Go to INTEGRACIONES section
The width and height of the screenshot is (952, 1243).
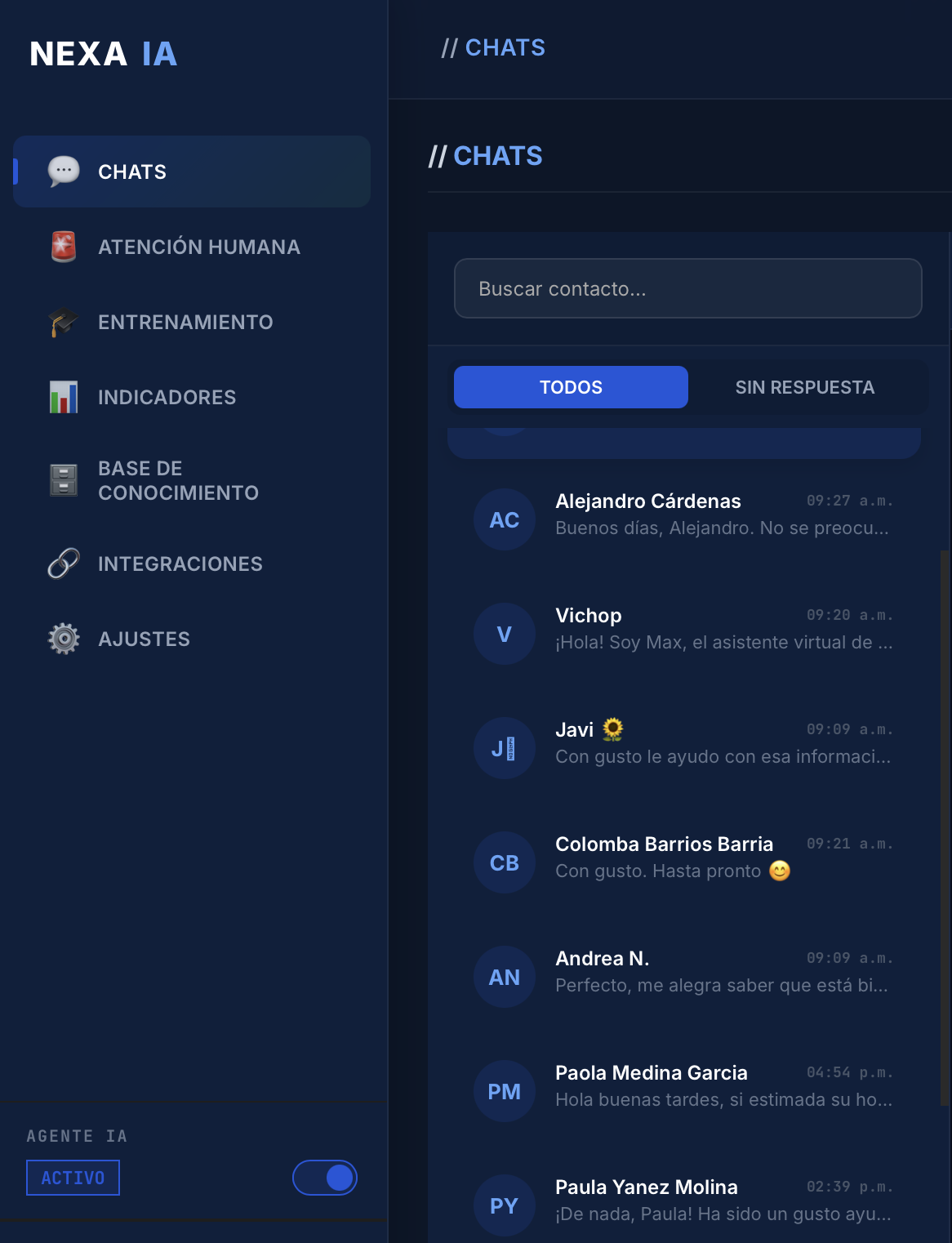[x=192, y=564]
